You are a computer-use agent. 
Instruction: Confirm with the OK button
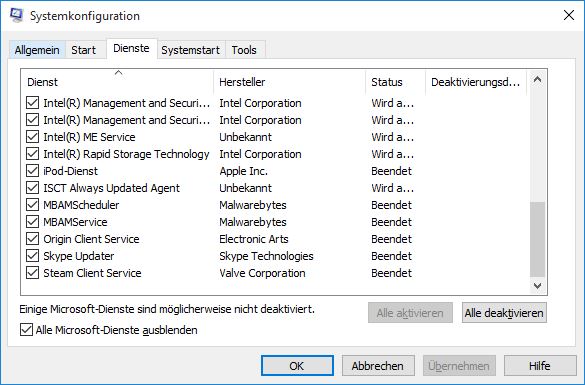coord(297,366)
